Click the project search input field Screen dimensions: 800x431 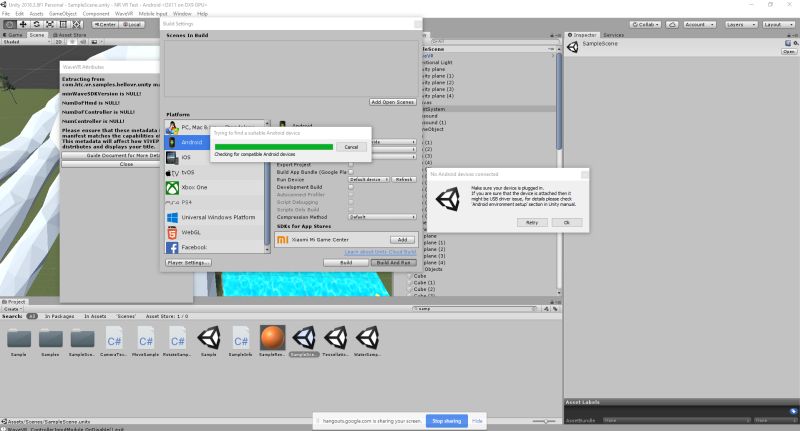[474, 309]
